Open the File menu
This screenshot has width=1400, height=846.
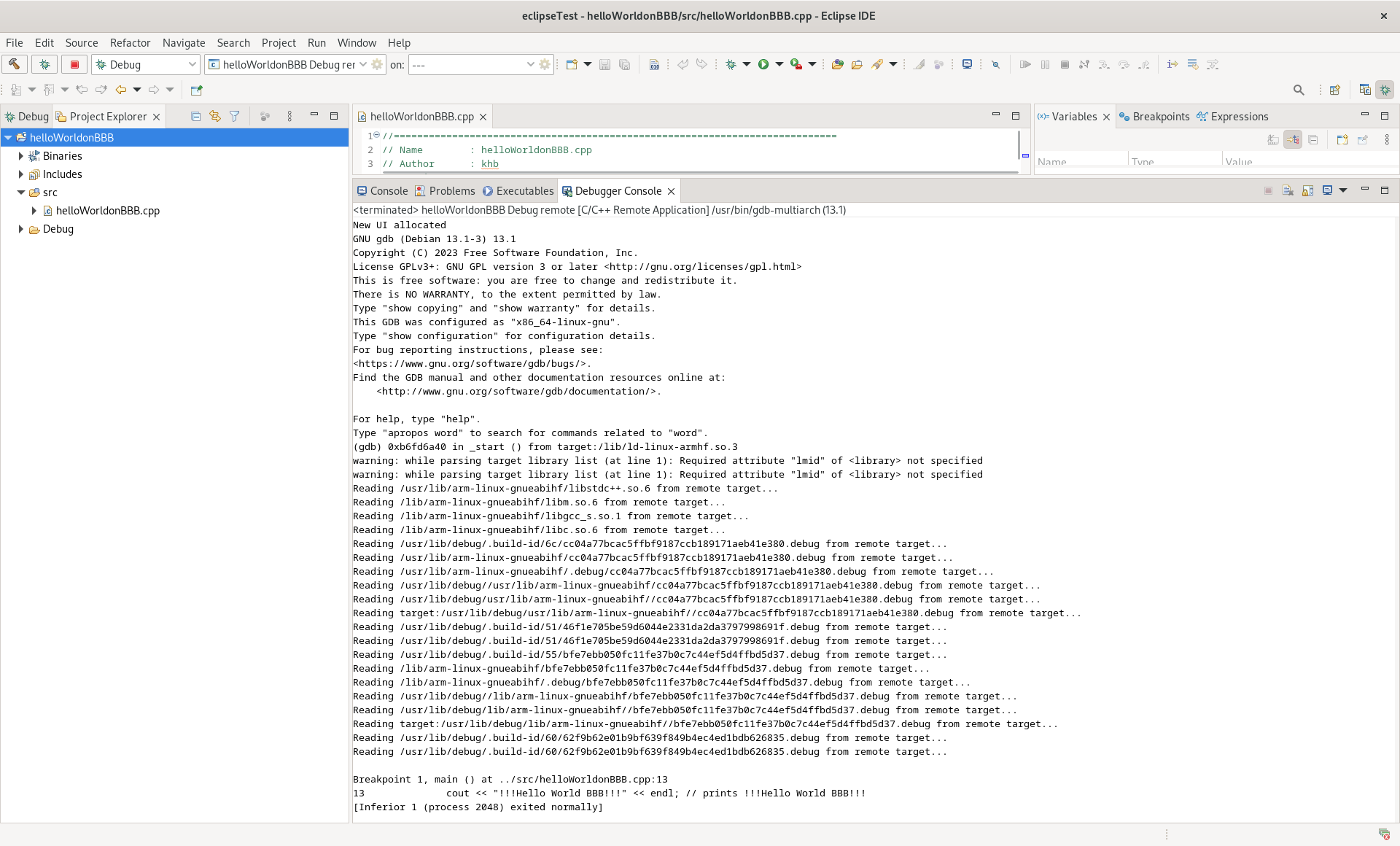pos(15,42)
